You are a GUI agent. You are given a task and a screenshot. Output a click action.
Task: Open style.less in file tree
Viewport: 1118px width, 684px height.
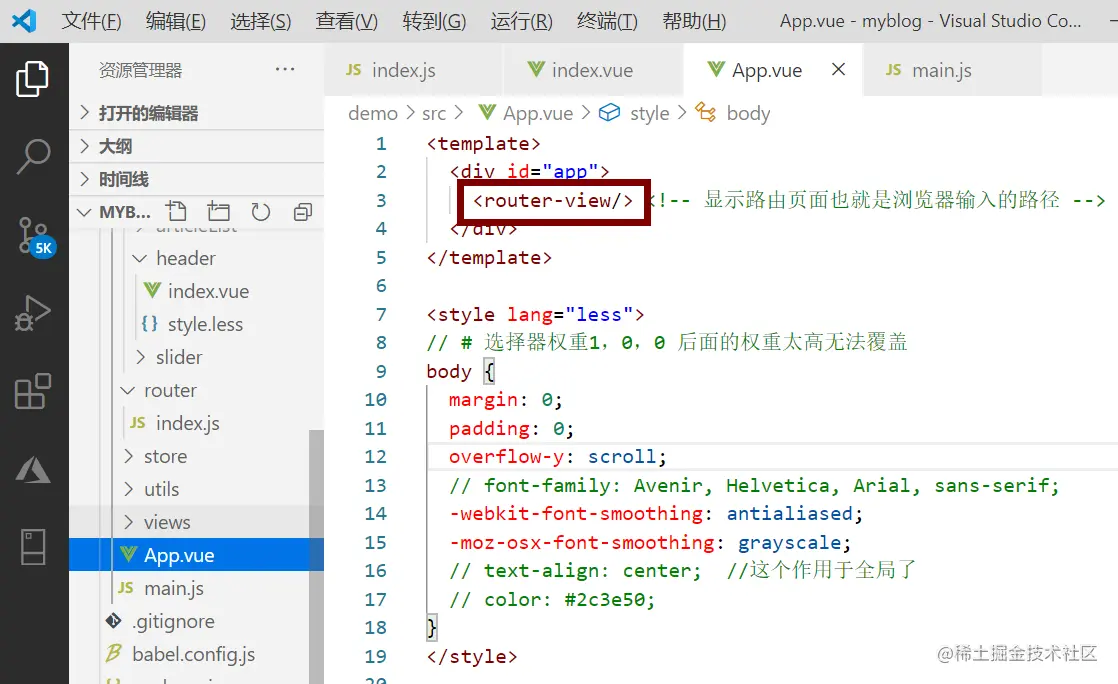196,325
